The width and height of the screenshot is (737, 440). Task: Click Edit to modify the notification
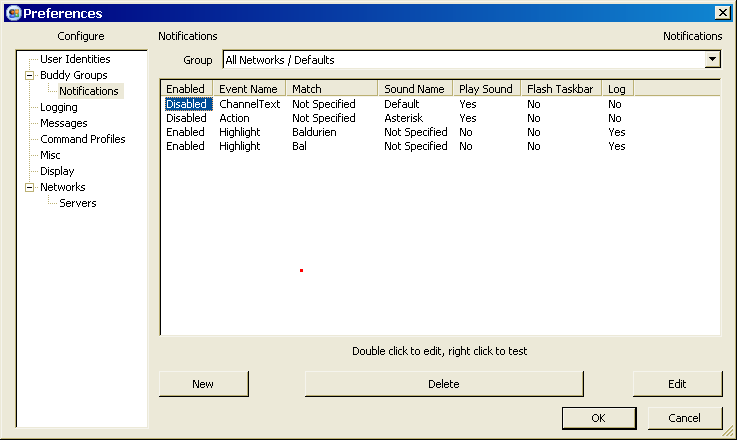pyautogui.click(x=677, y=384)
